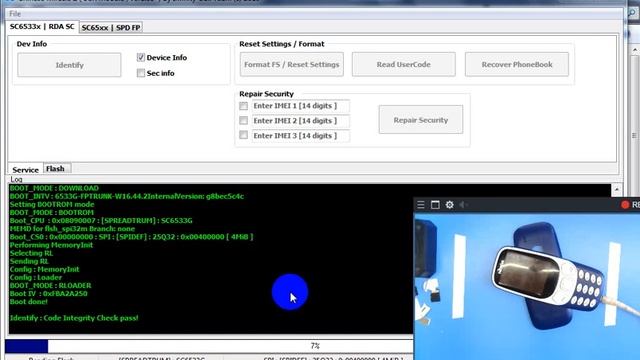Click the 7% progress bar
Image resolution: width=640 pixels, height=360 pixels.
coord(209,346)
